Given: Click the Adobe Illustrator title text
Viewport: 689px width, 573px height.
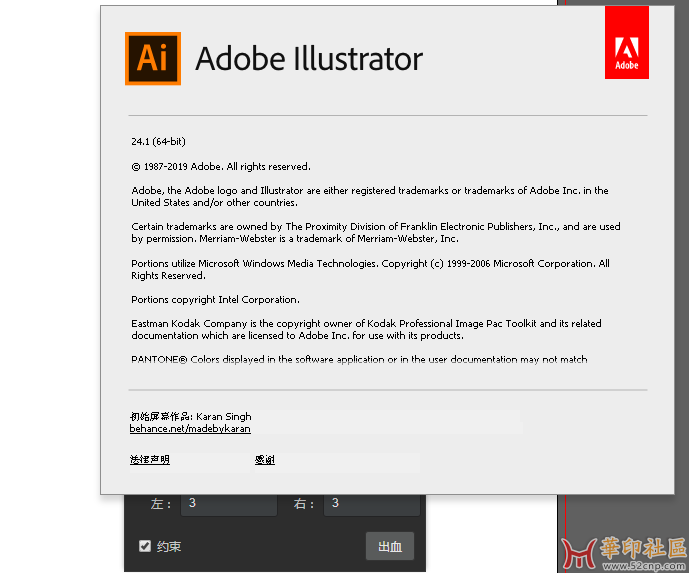Looking at the screenshot, I should pos(309,59).
